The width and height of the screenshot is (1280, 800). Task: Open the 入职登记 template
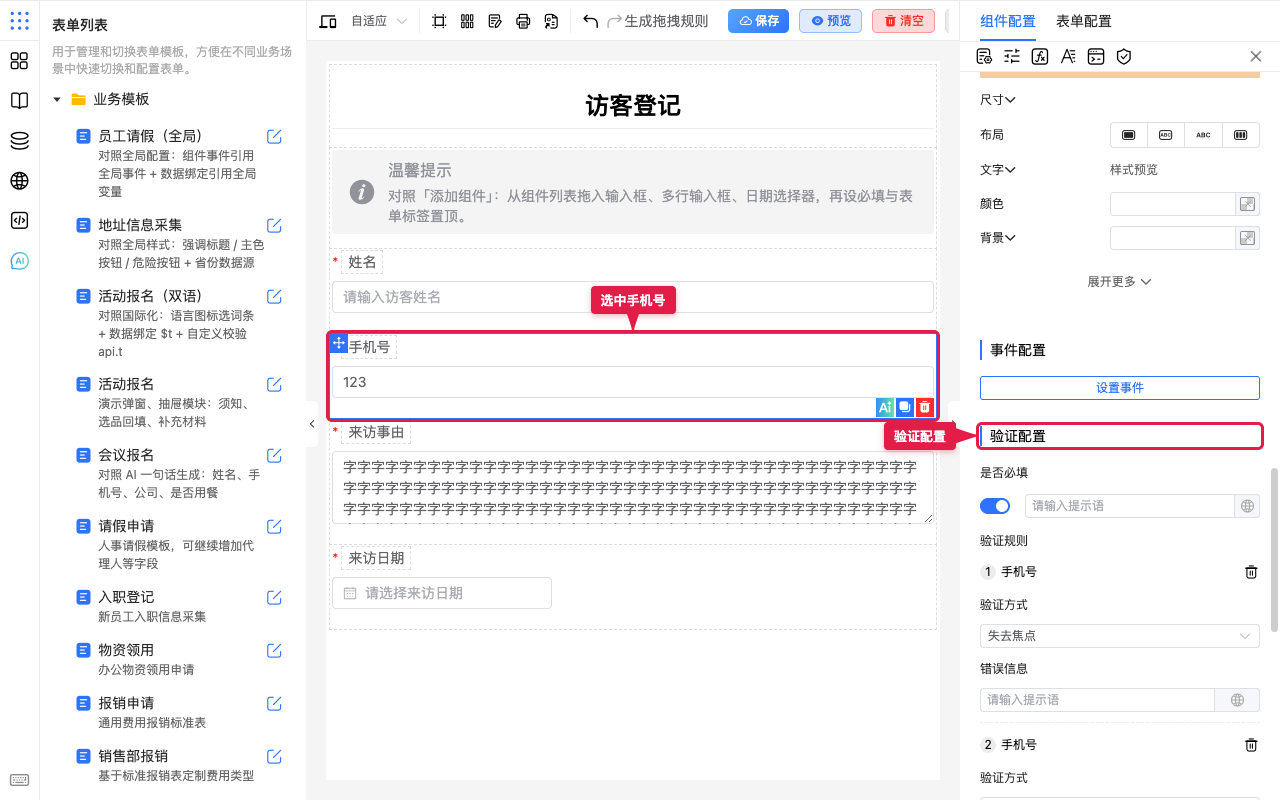click(x=126, y=597)
